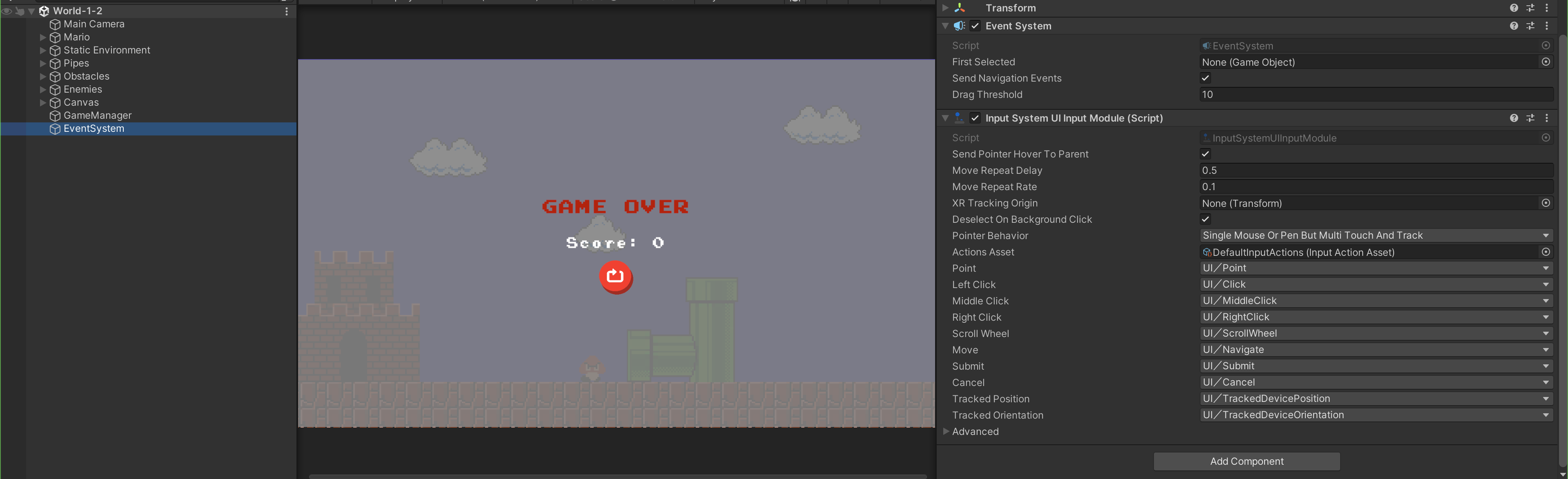Collapse the World-1-2 scene foldout
The height and width of the screenshot is (479, 1568).
(32, 11)
